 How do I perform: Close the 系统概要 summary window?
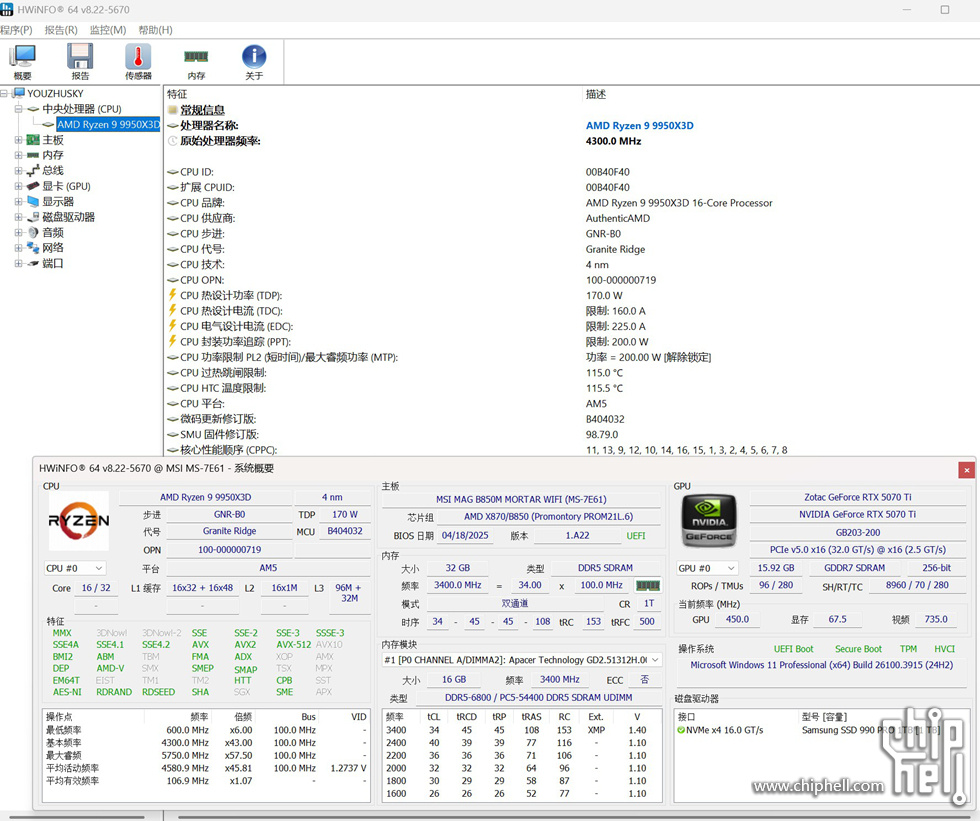click(x=966, y=470)
